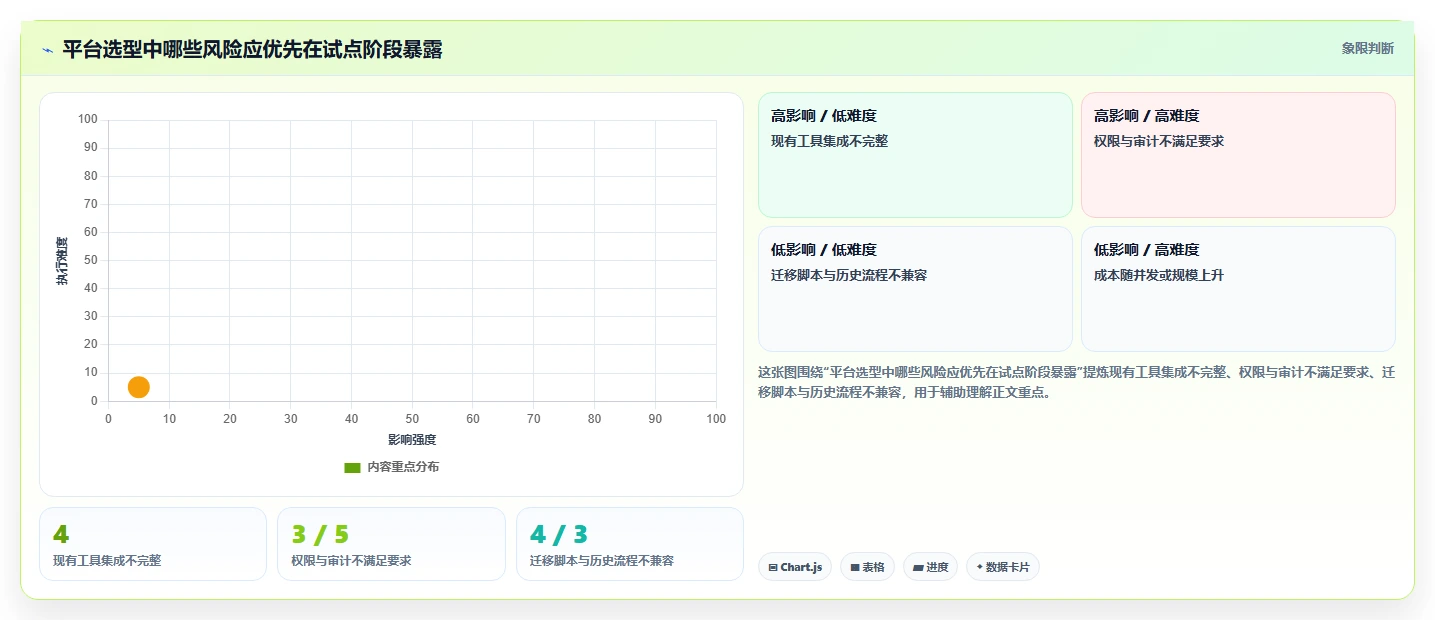Click the lightning icon beside the title
The image size is (1435, 620).
[x=48, y=50]
